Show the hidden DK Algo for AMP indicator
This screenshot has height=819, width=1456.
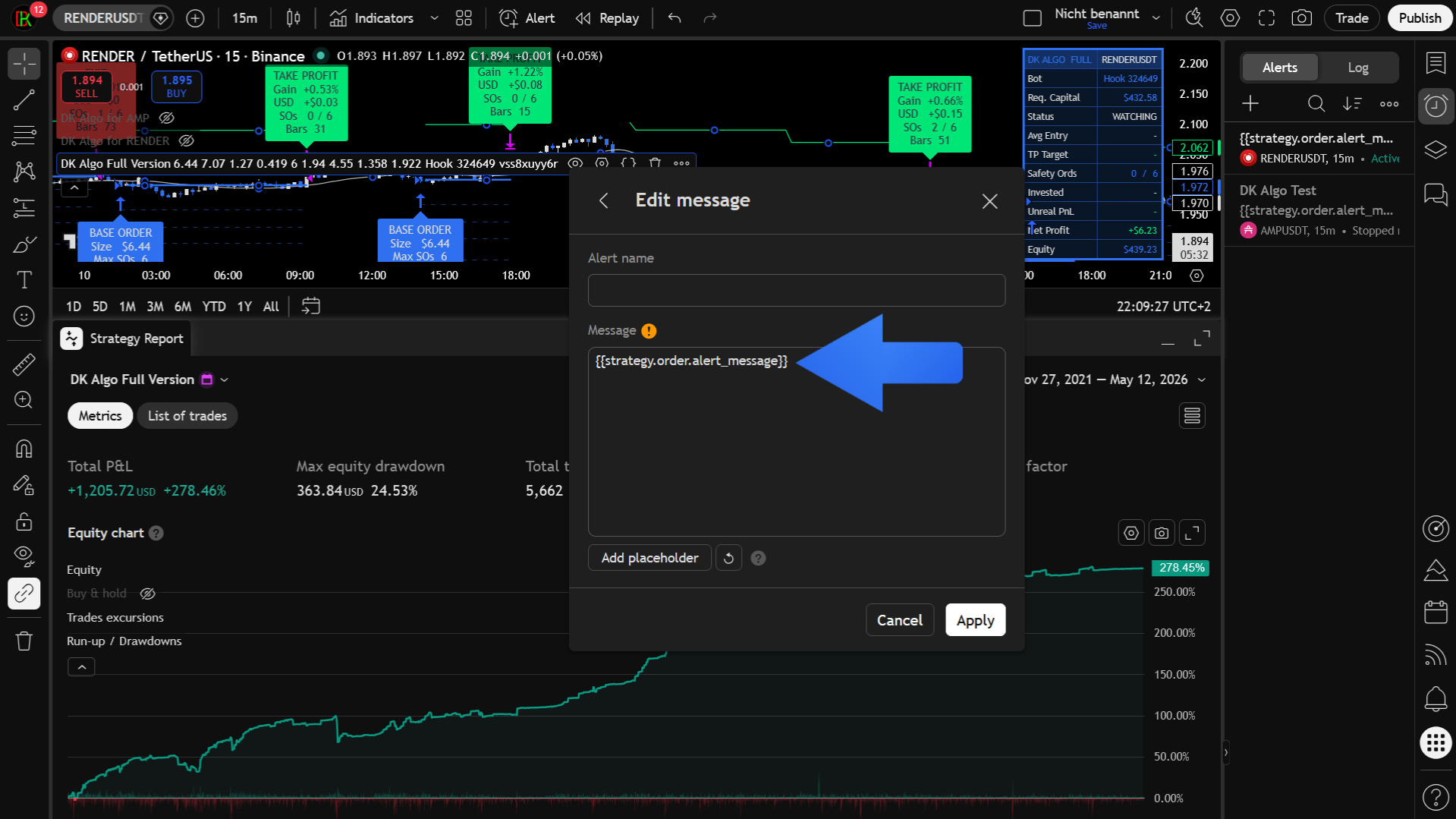tap(167, 118)
